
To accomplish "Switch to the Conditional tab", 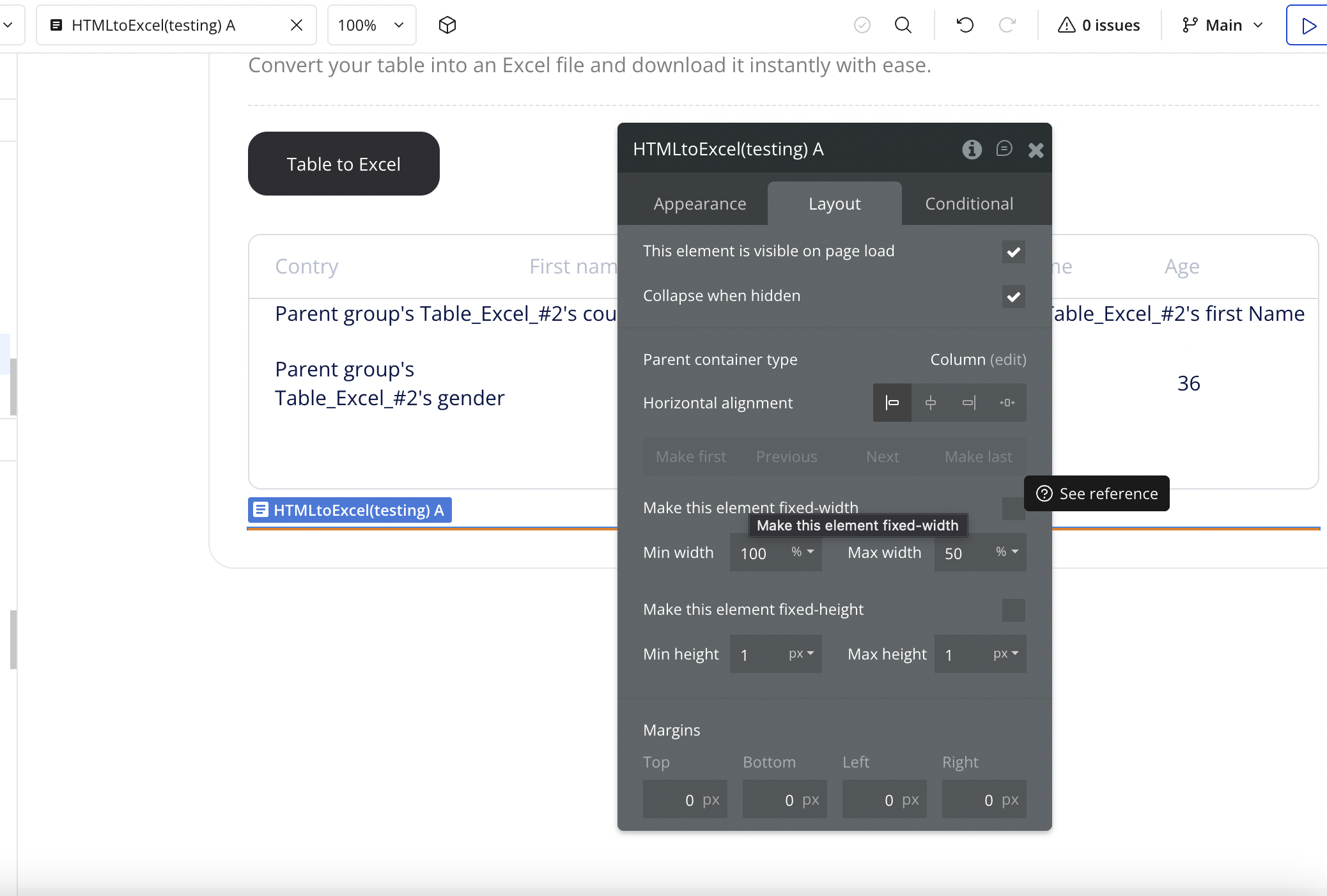I will pyautogui.click(x=969, y=204).
